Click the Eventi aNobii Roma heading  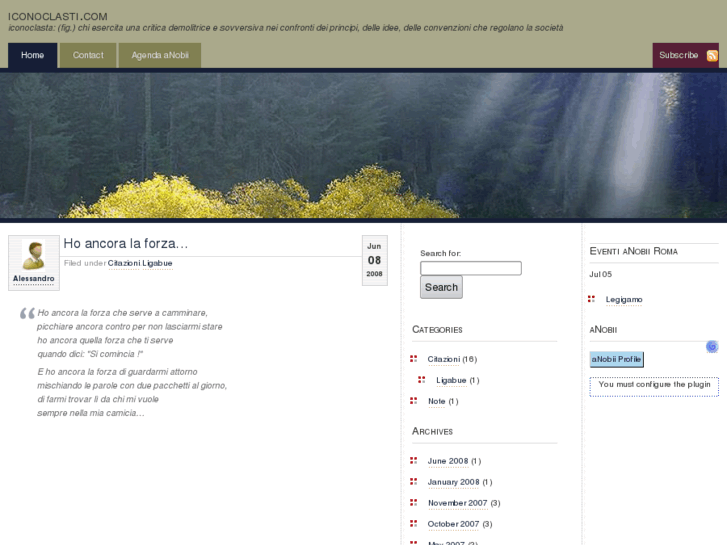pyautogui.click(x=633, y=251)
